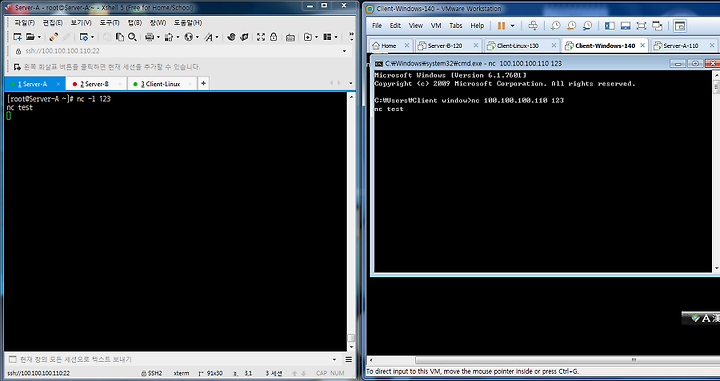This screenshot has width=720, height=381.
Task: Launch Xmanager via the toolbar icon beside Xftp
Action: tap(244, 37)
